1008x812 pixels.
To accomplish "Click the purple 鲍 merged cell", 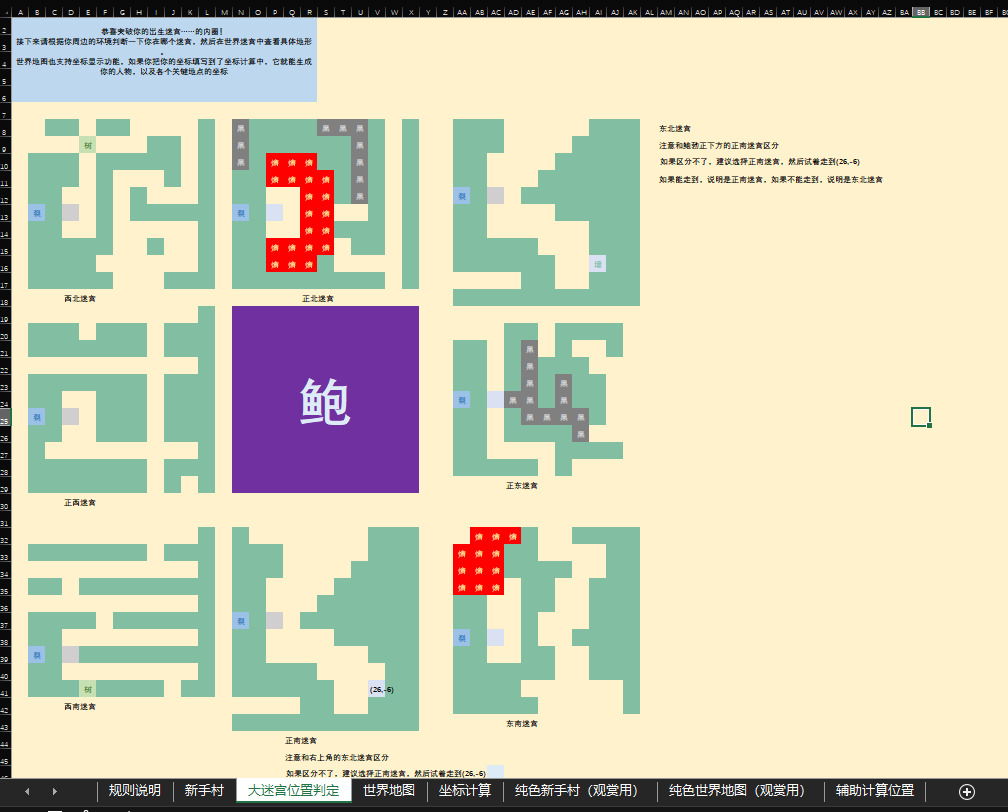I will pos(325,400).
